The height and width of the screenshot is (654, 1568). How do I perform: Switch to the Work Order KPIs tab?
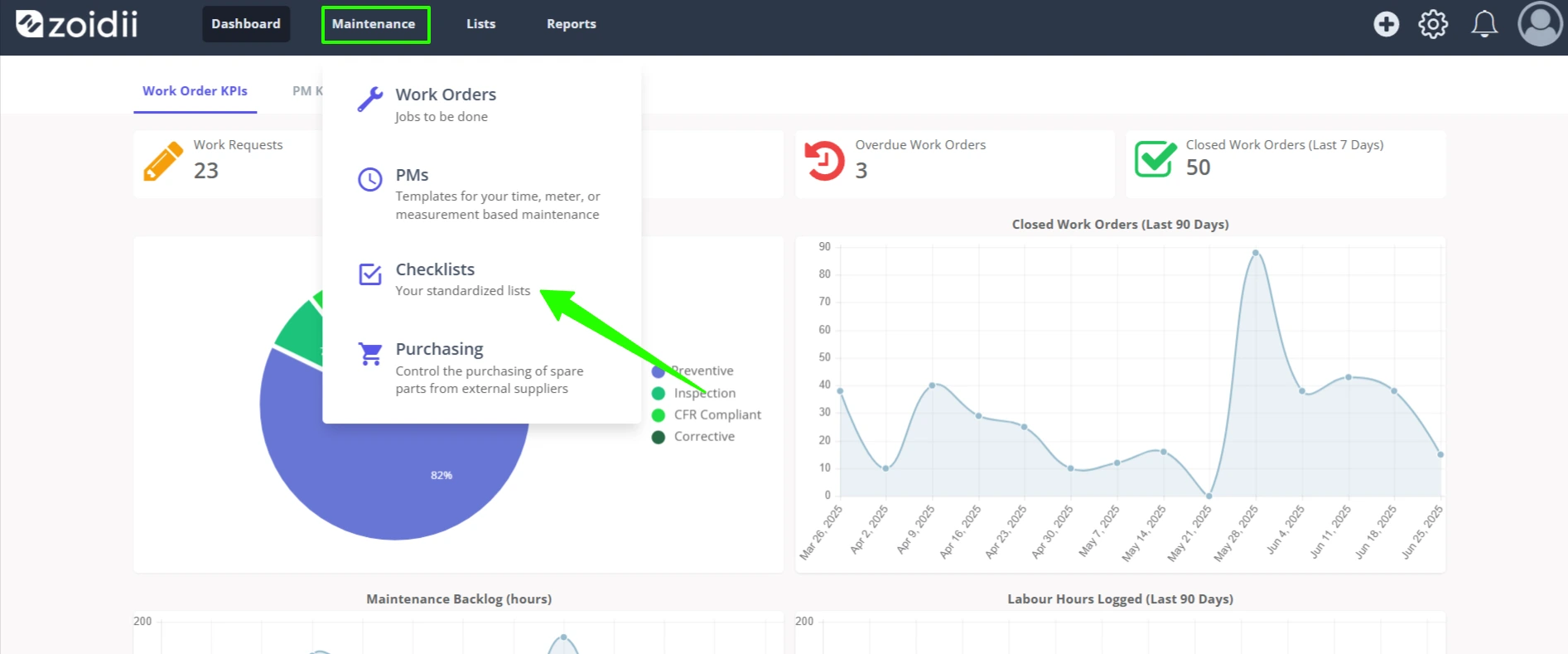point(195,91)
